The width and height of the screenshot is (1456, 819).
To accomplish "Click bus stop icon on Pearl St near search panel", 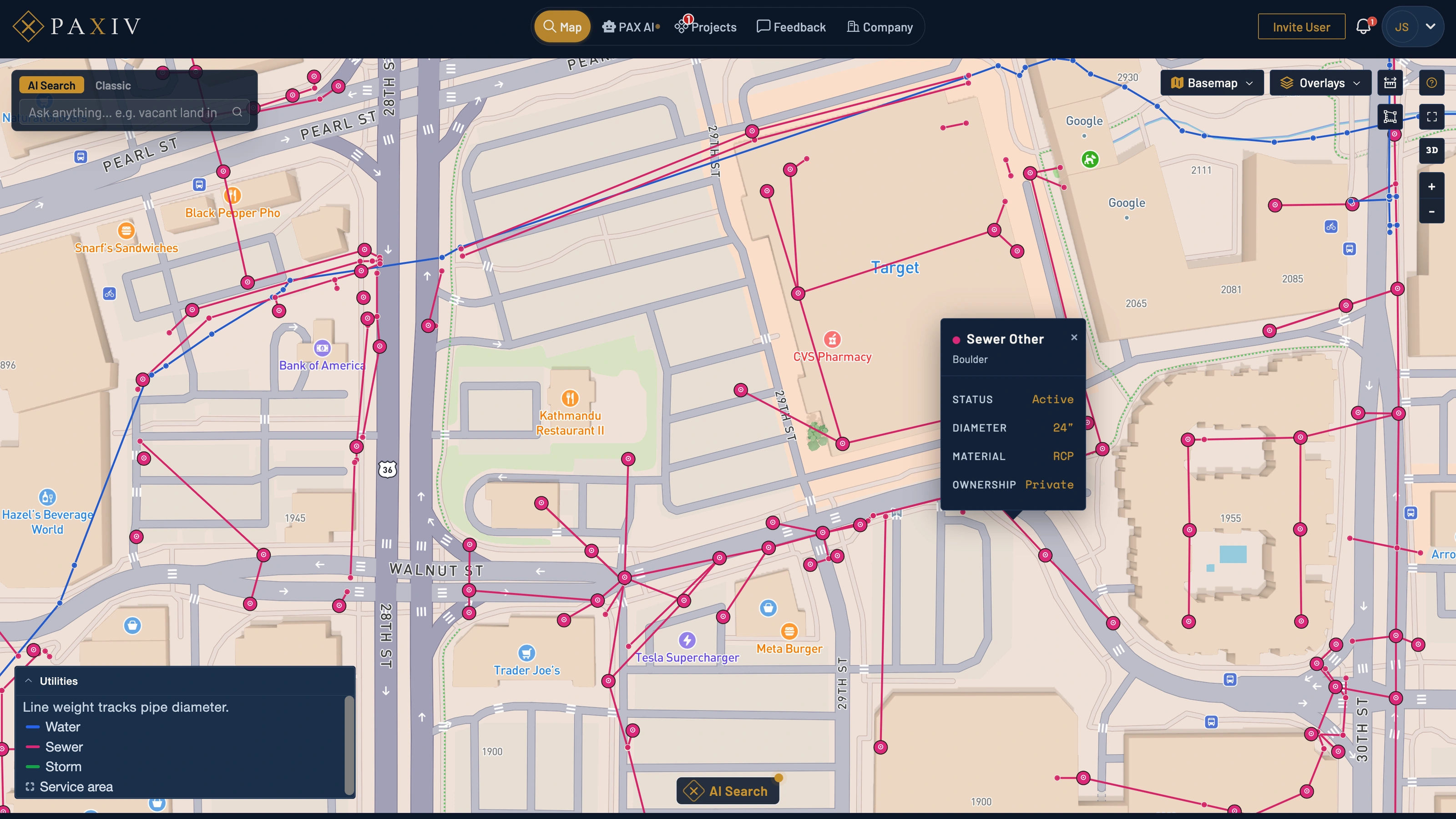I will (81, 157).
